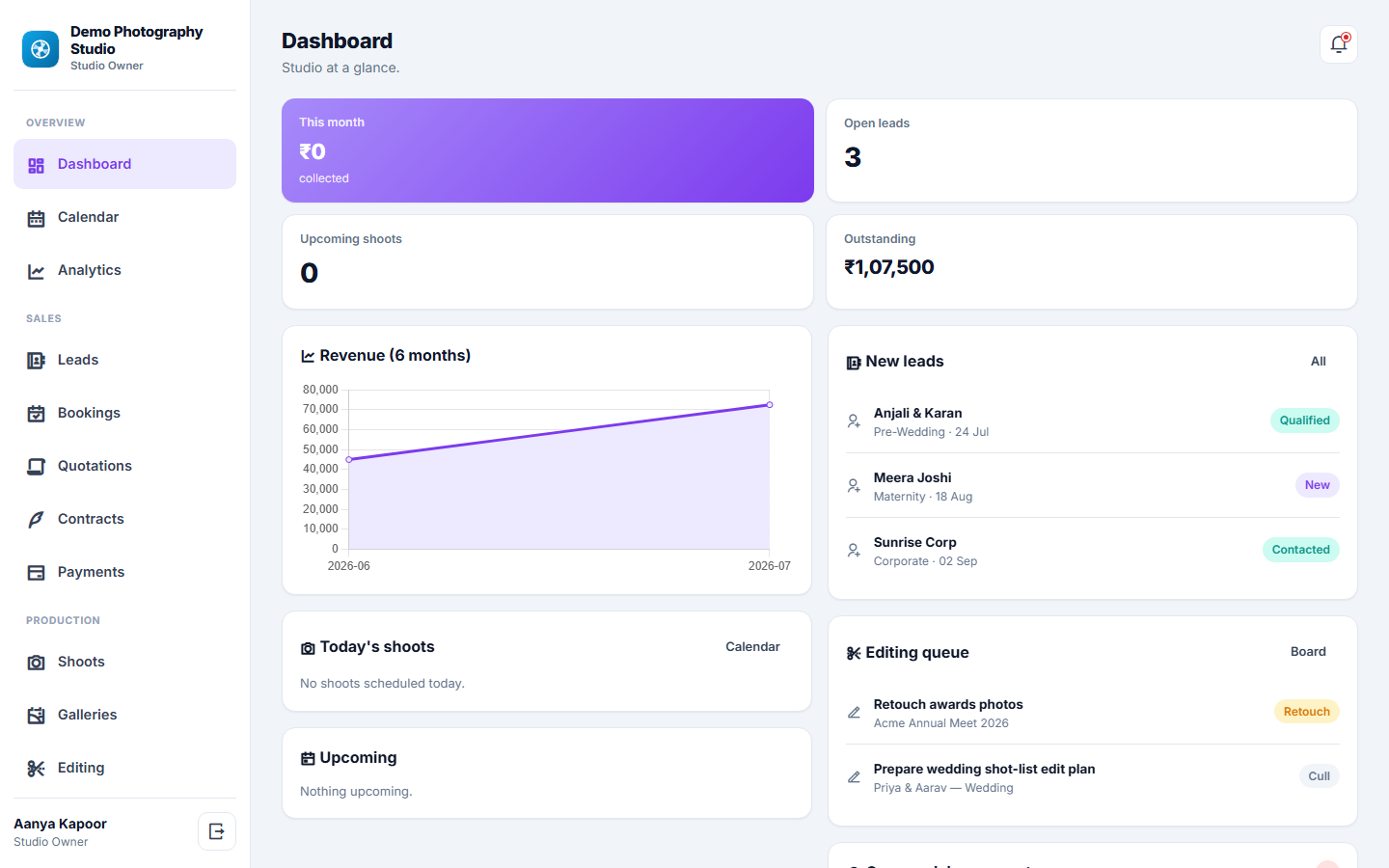Open the Dashboard menu item
1389x868 pixels.
tap(124, 164)
